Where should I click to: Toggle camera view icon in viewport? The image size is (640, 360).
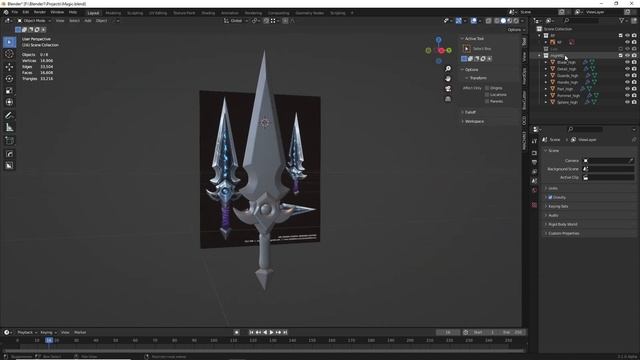448,89
